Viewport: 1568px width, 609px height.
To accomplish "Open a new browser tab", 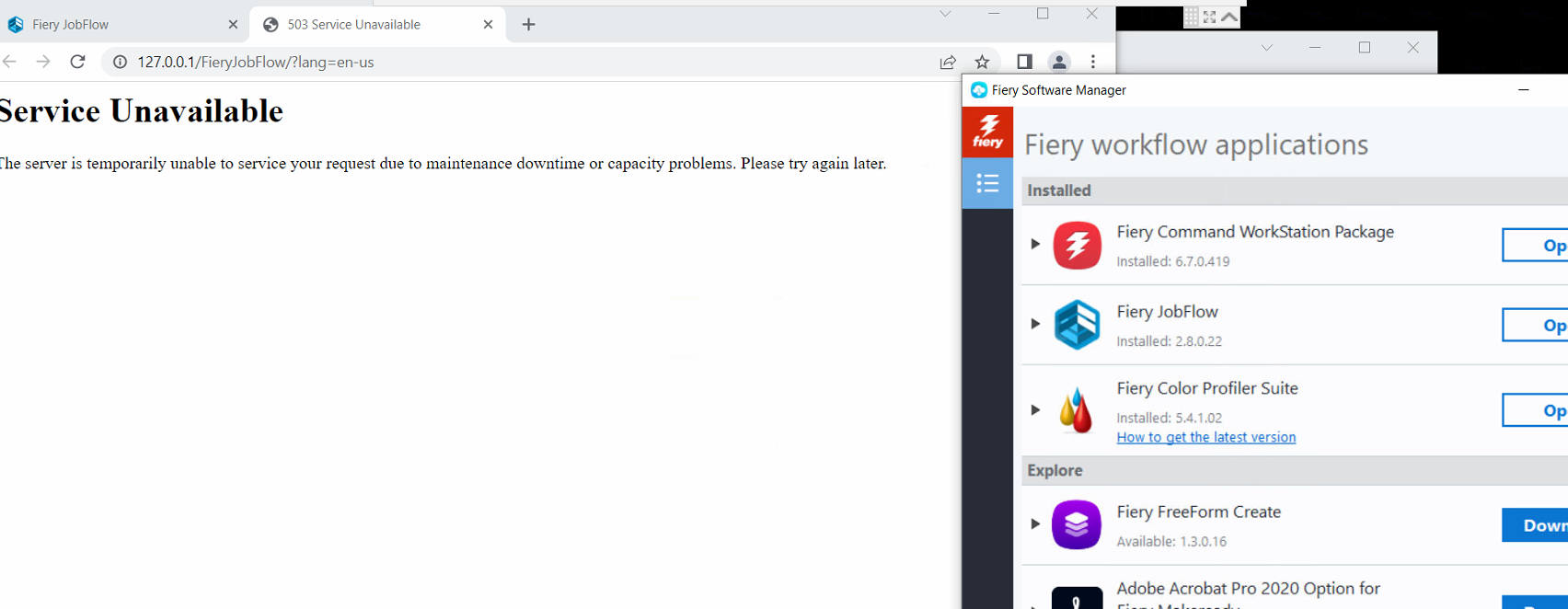I will click(528, 25).
